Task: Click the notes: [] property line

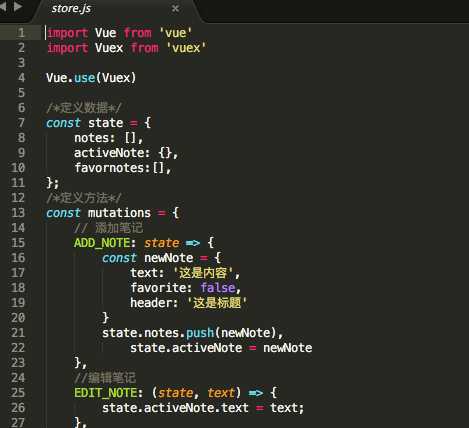Action: pyautogui.click(x=109, y=138)
